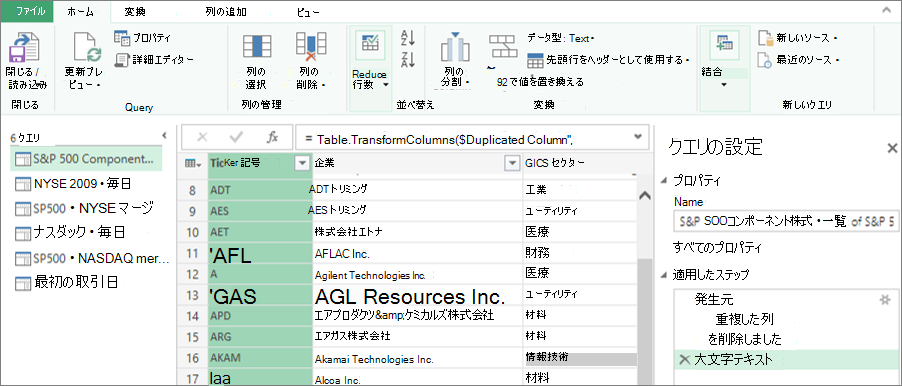
Task: Confirm the formula with the checkmark icon
Action: click(236, 137)
